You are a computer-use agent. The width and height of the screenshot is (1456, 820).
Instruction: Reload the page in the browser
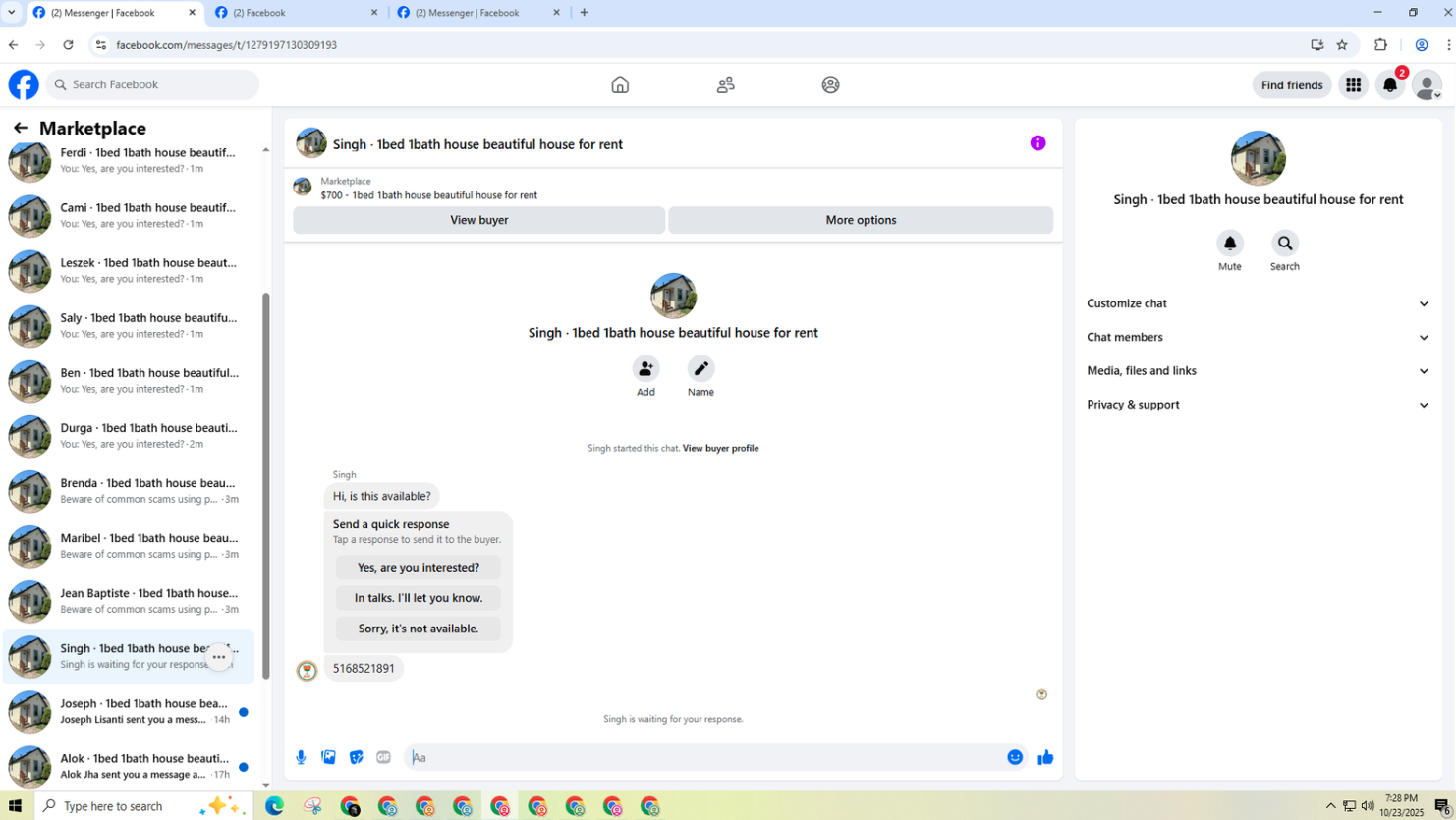(x=68, y=44)
